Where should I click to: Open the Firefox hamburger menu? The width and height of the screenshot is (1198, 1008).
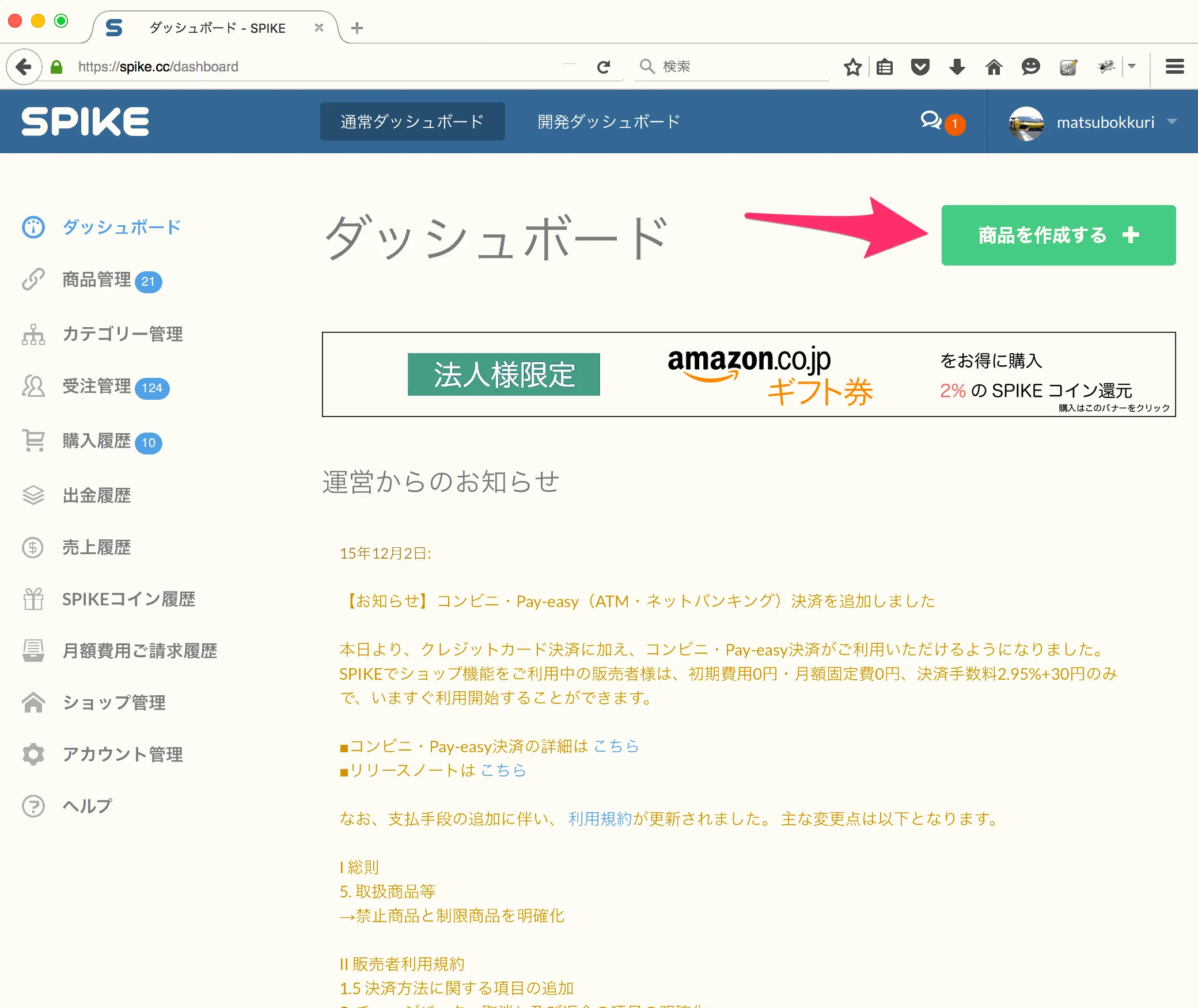[1174, 66]
